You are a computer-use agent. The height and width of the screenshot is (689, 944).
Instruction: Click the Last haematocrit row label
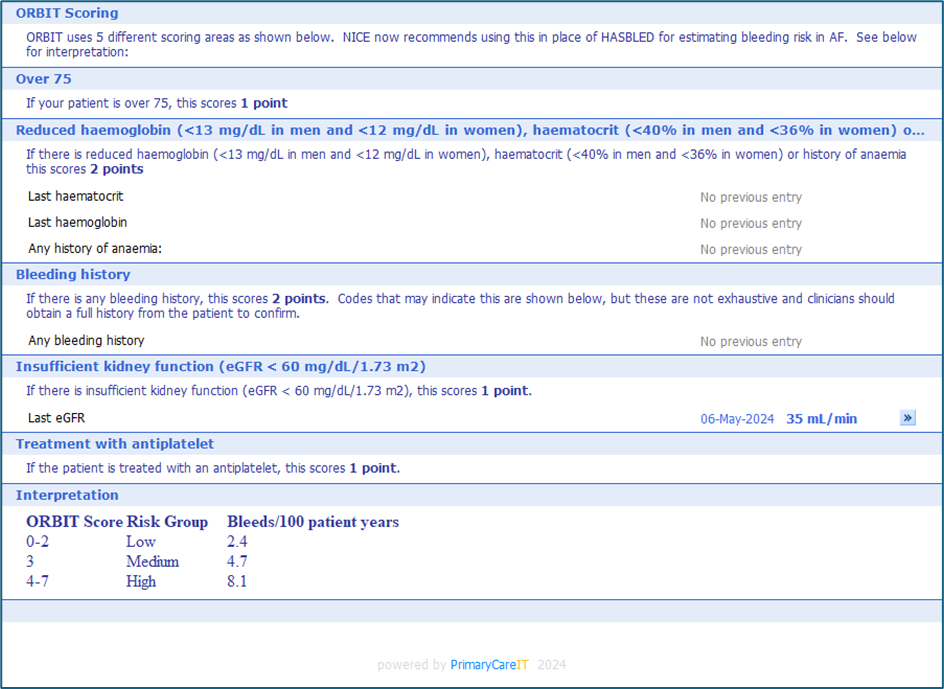coord(76,197)
